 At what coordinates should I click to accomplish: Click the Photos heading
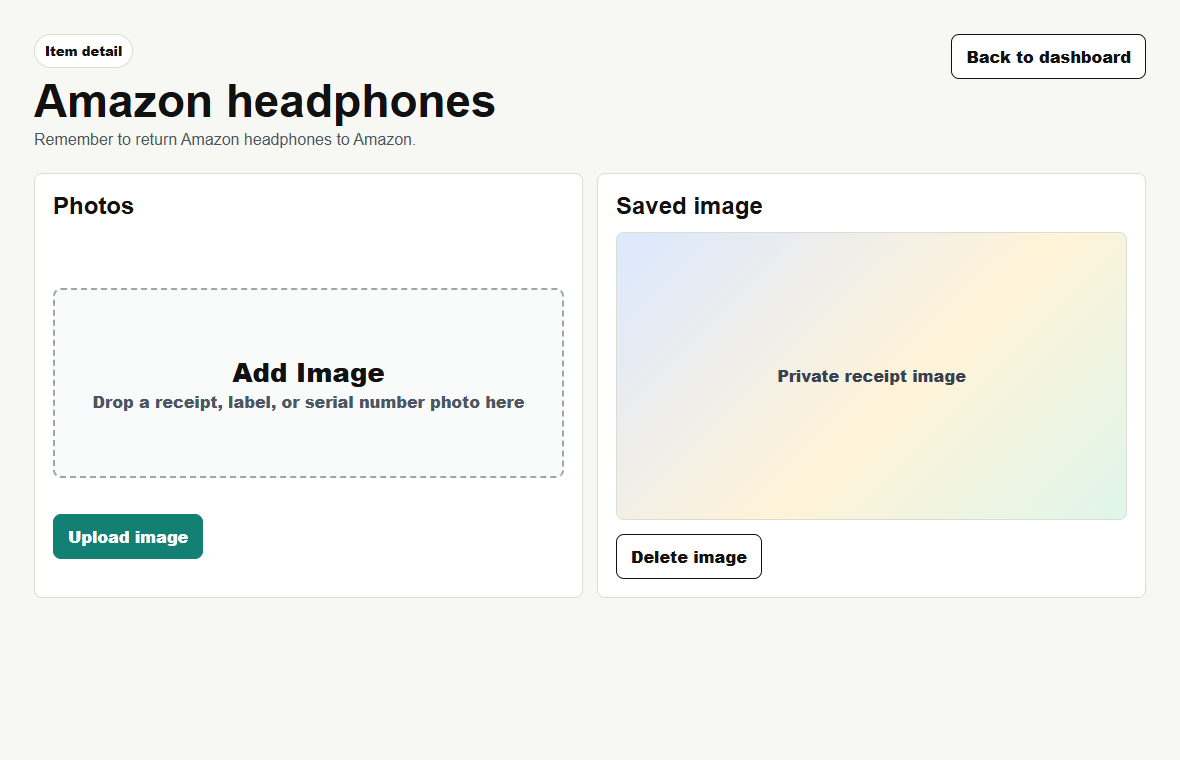pyautogui.click(x=93, y=205)
